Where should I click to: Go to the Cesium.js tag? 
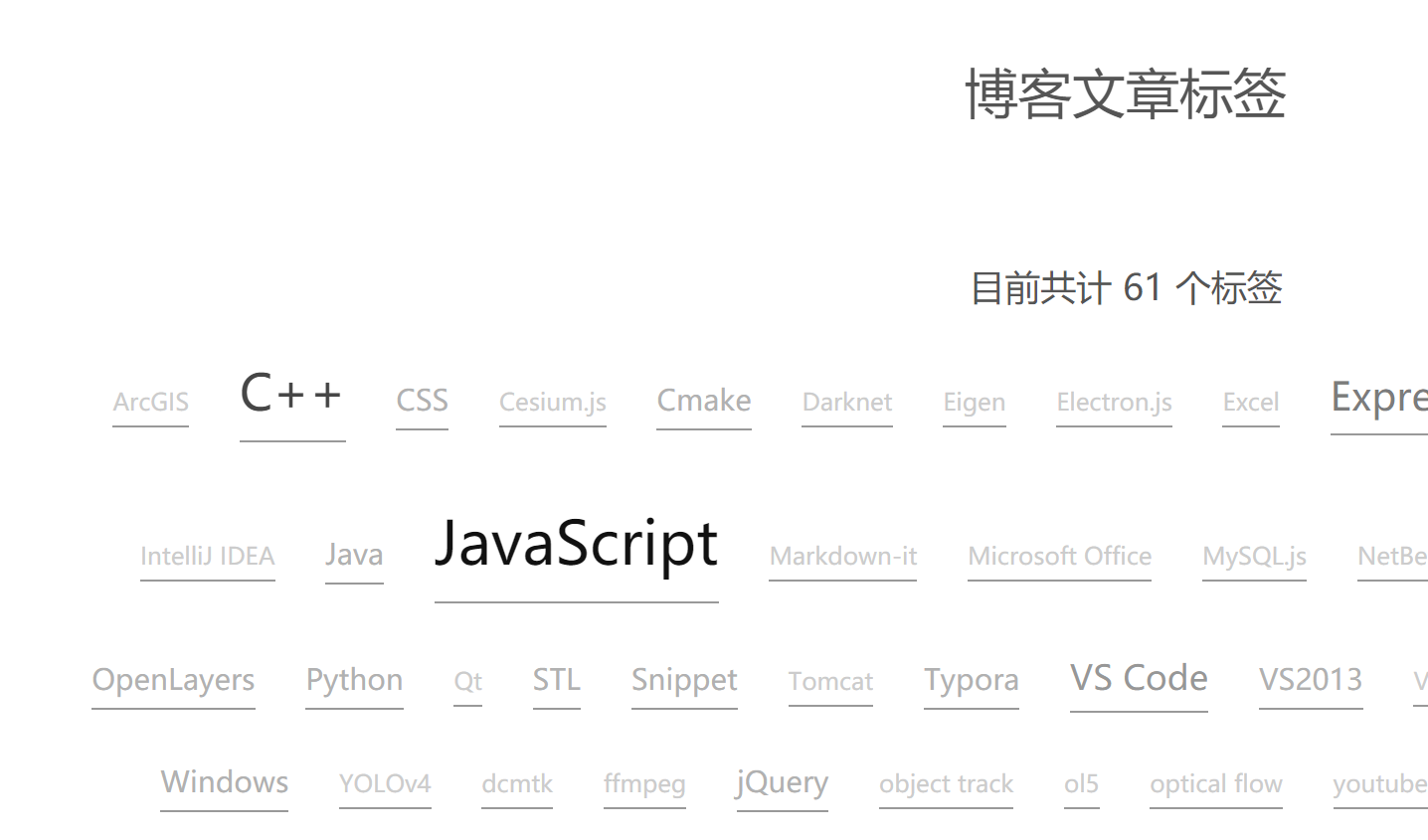[x=552, y=403]
